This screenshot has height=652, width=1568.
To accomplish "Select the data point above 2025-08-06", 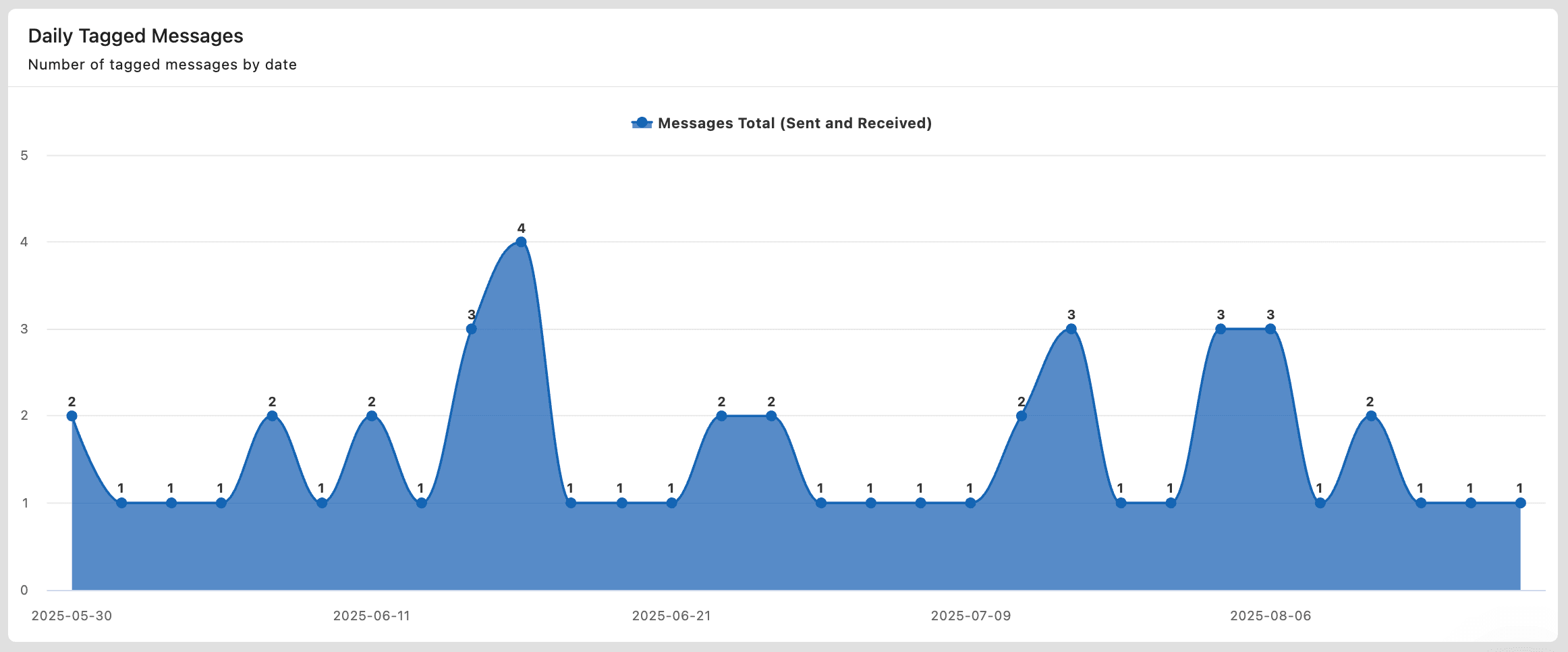I will (x=1270, y=329).
